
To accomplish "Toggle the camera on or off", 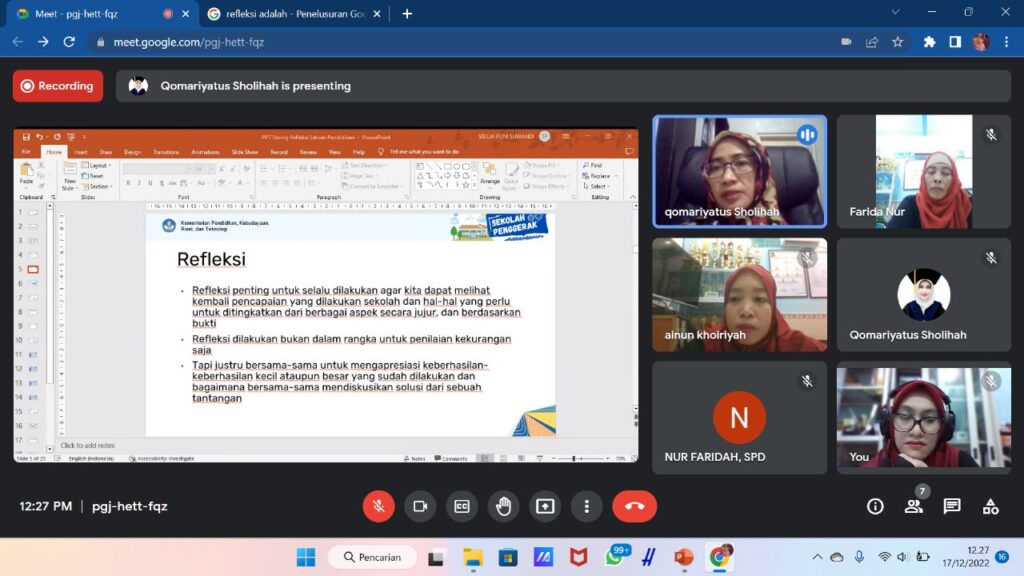I will pos(420,506).
